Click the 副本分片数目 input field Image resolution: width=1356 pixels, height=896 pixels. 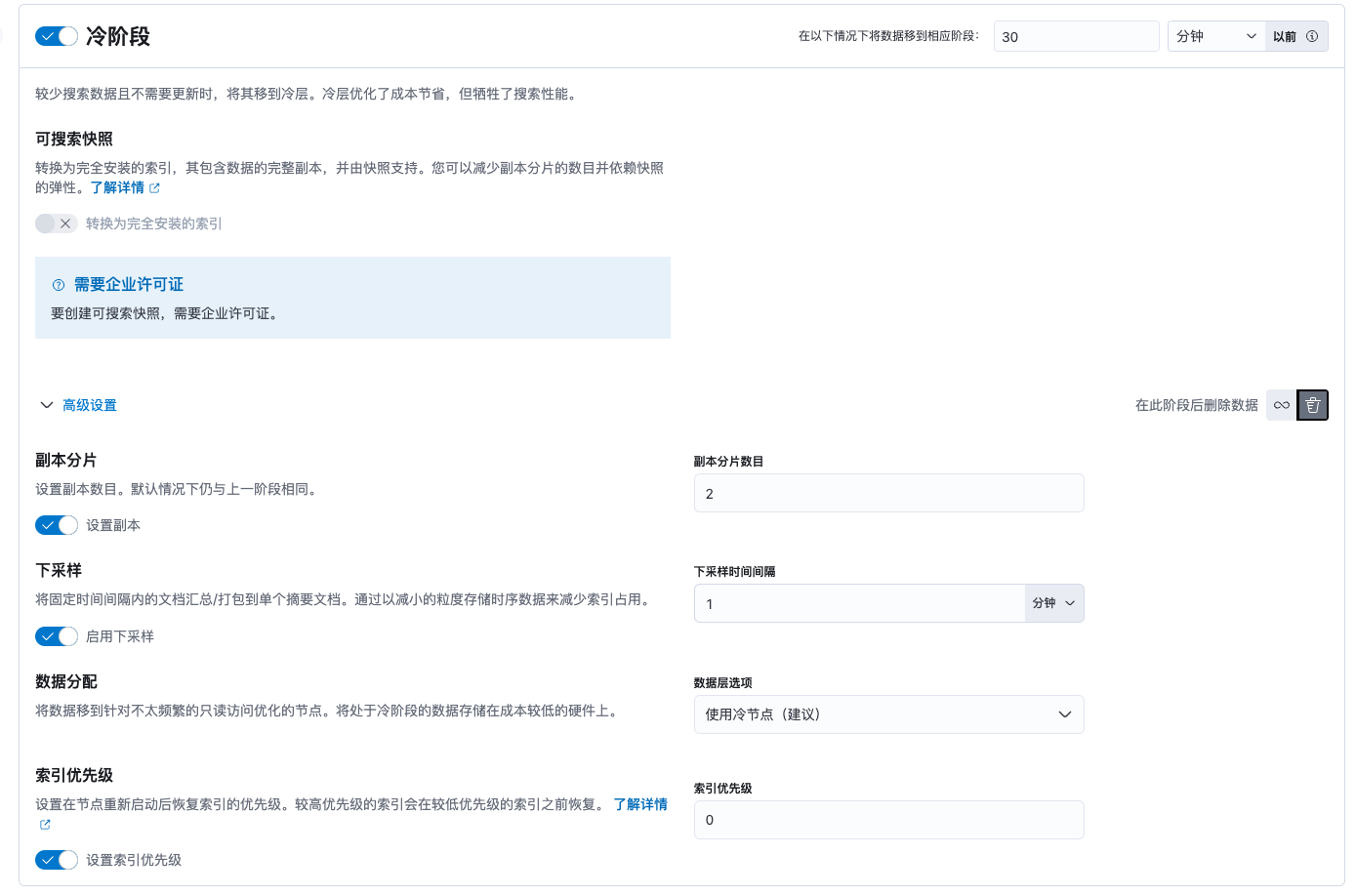[888, 493]
